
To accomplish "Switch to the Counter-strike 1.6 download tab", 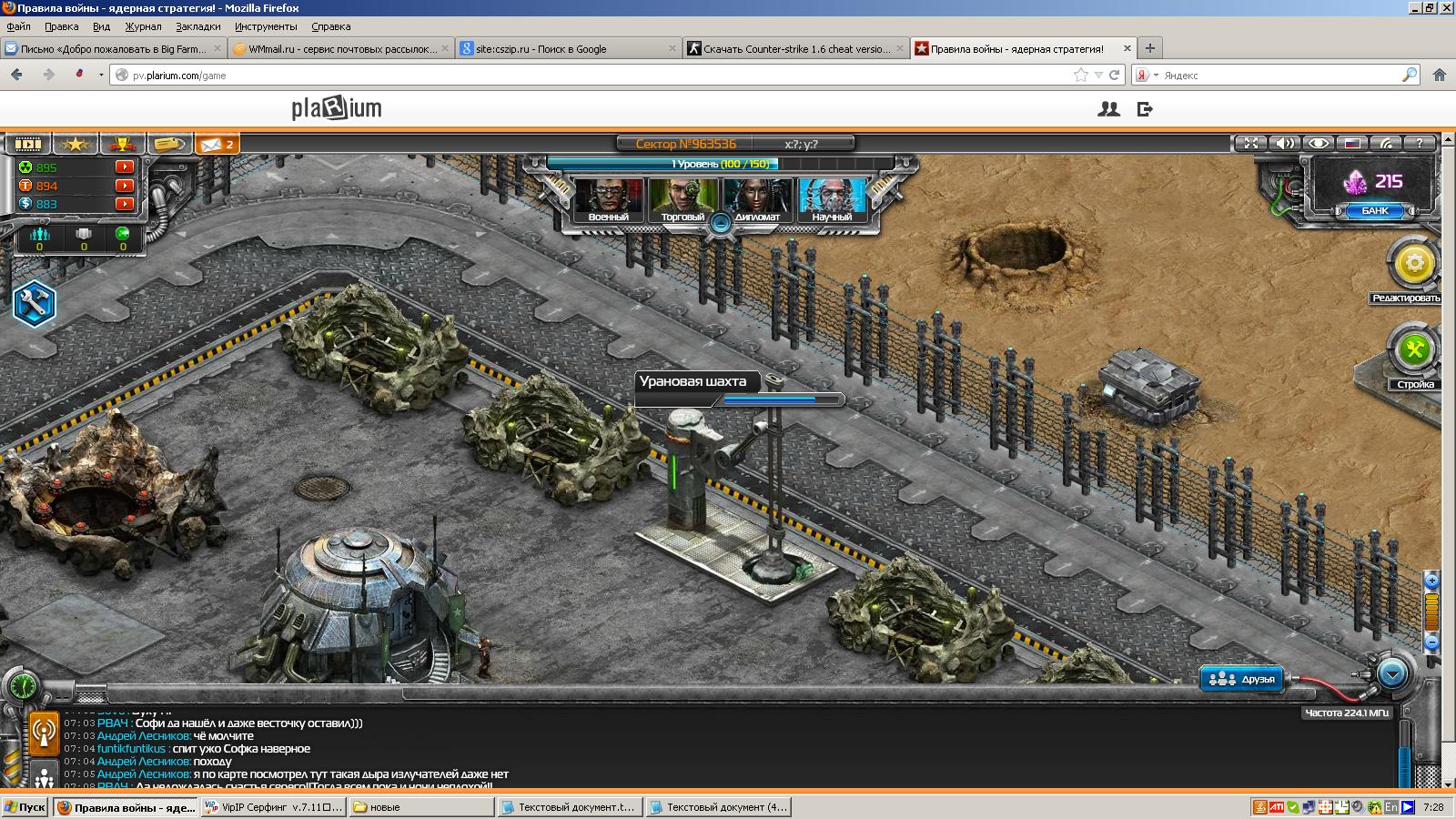I will pyautogui.click(x=796, y=49).
